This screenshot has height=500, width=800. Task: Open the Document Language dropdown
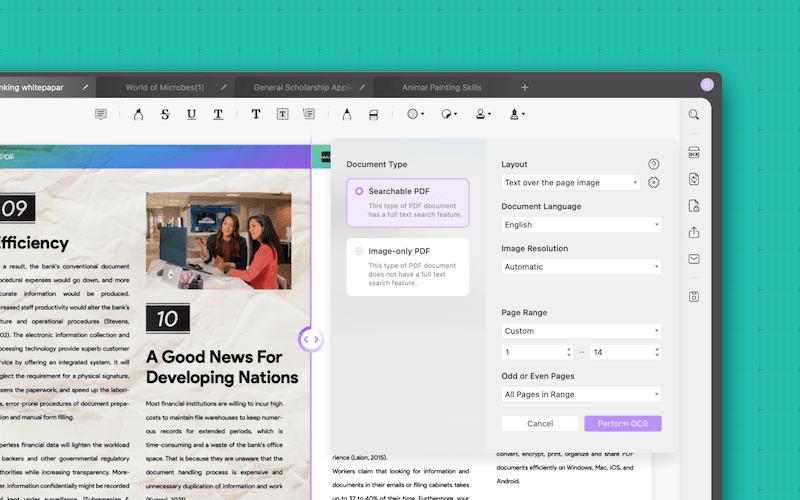coord(580,225)
